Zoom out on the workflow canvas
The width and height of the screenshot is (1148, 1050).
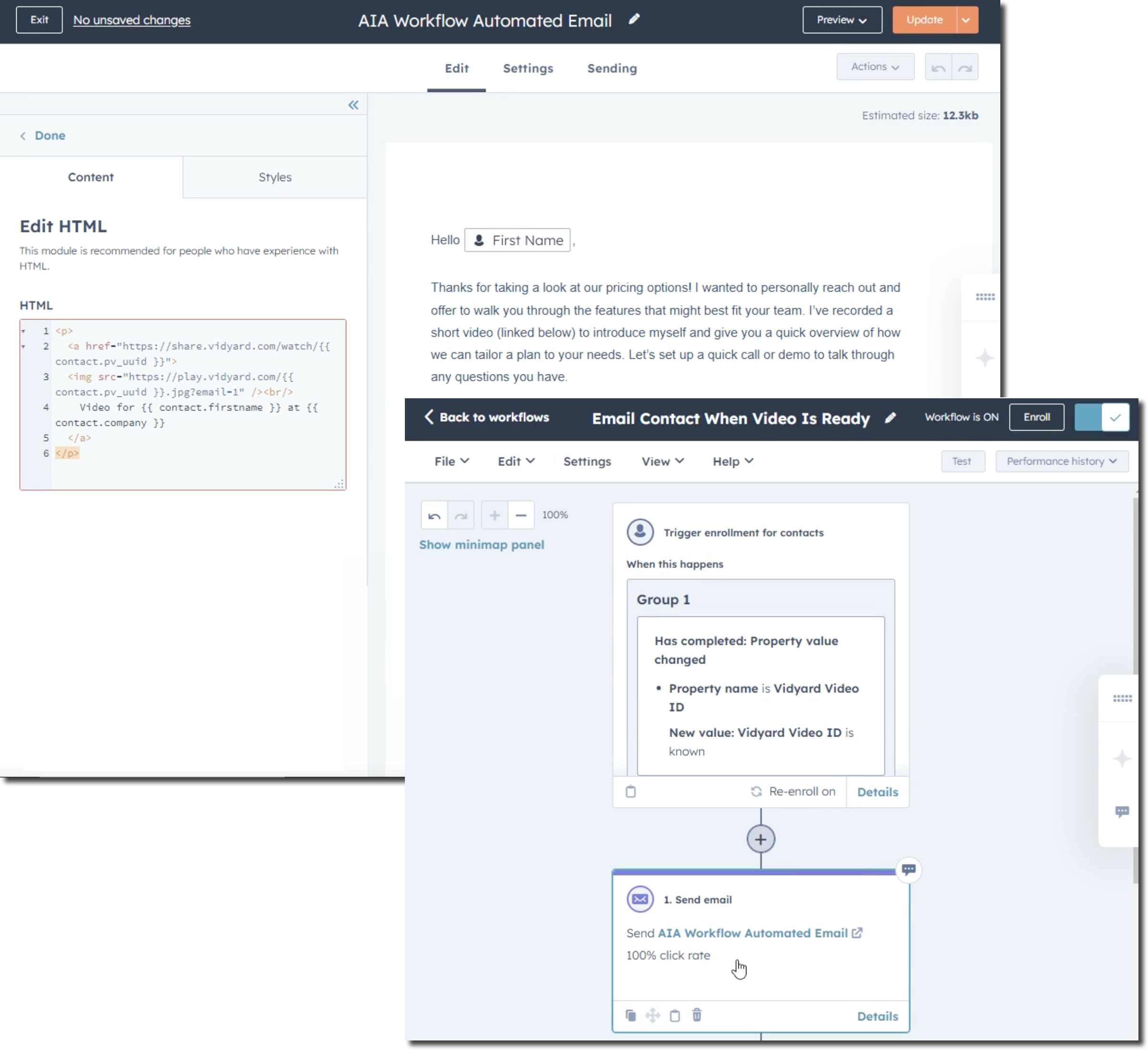tap(521, 515)
